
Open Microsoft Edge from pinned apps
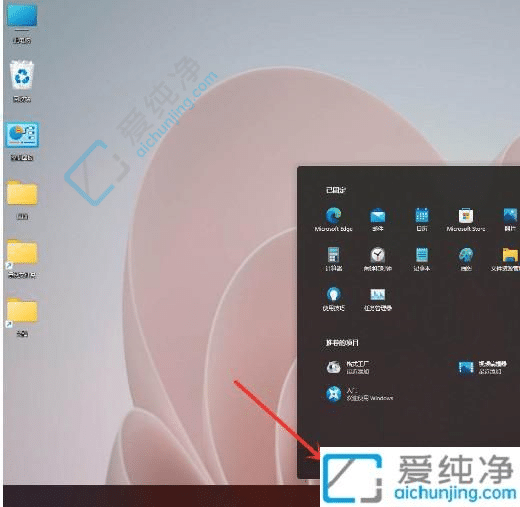[x=333, y=219]
